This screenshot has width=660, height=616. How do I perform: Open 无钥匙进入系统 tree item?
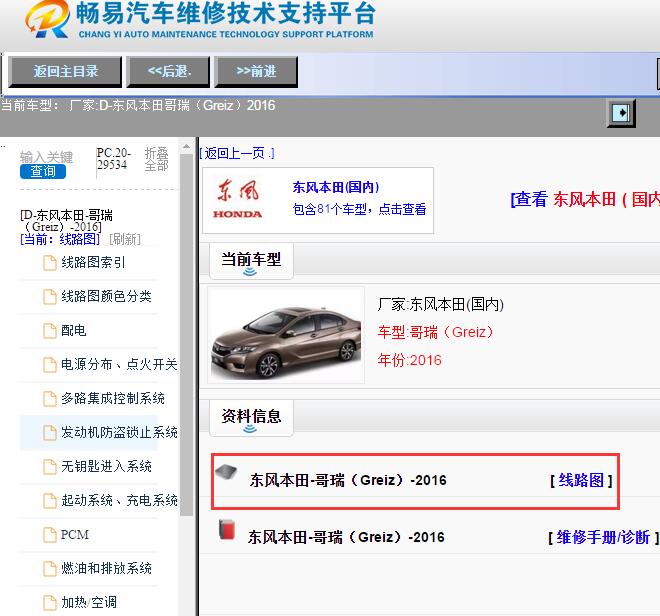[106, 467]
